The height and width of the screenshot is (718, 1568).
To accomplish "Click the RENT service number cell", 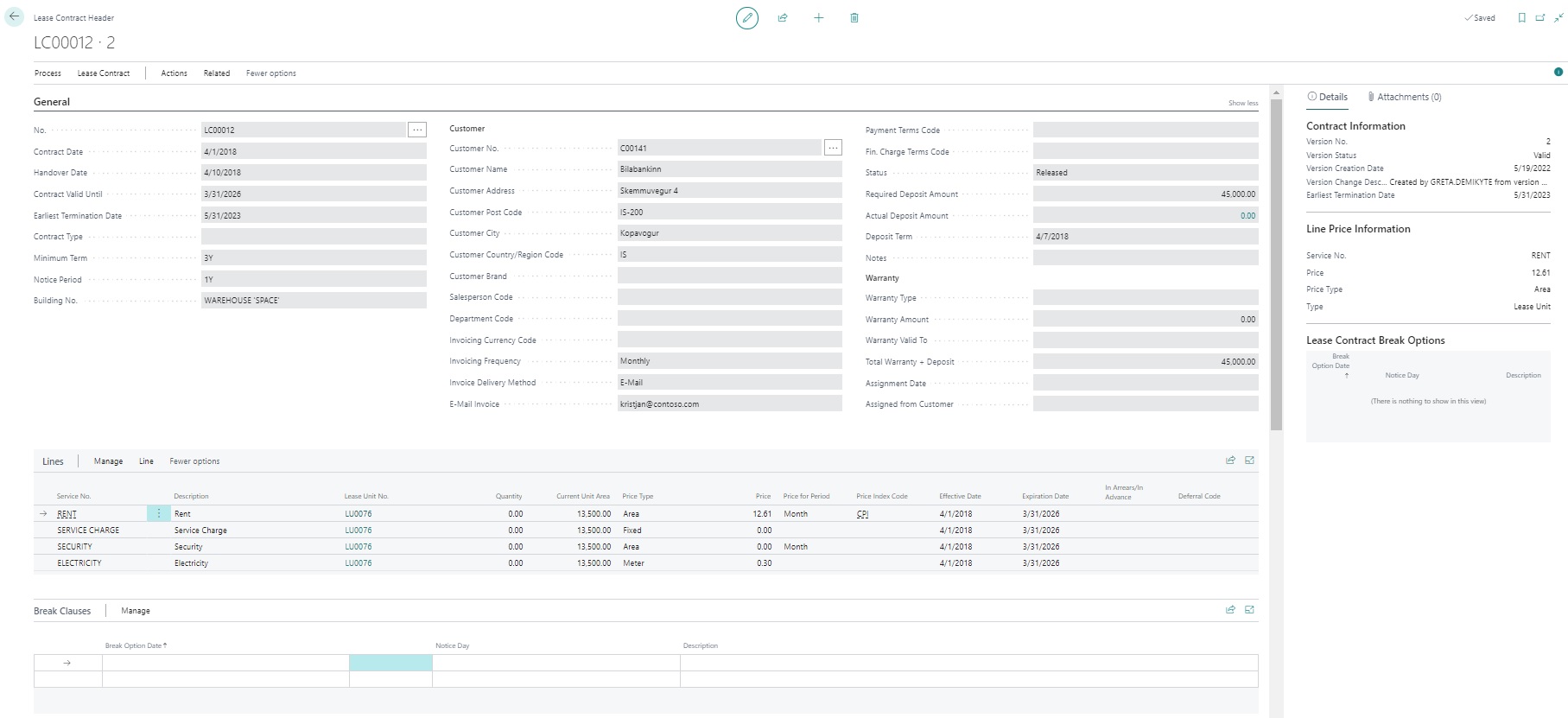I will 67,514.
